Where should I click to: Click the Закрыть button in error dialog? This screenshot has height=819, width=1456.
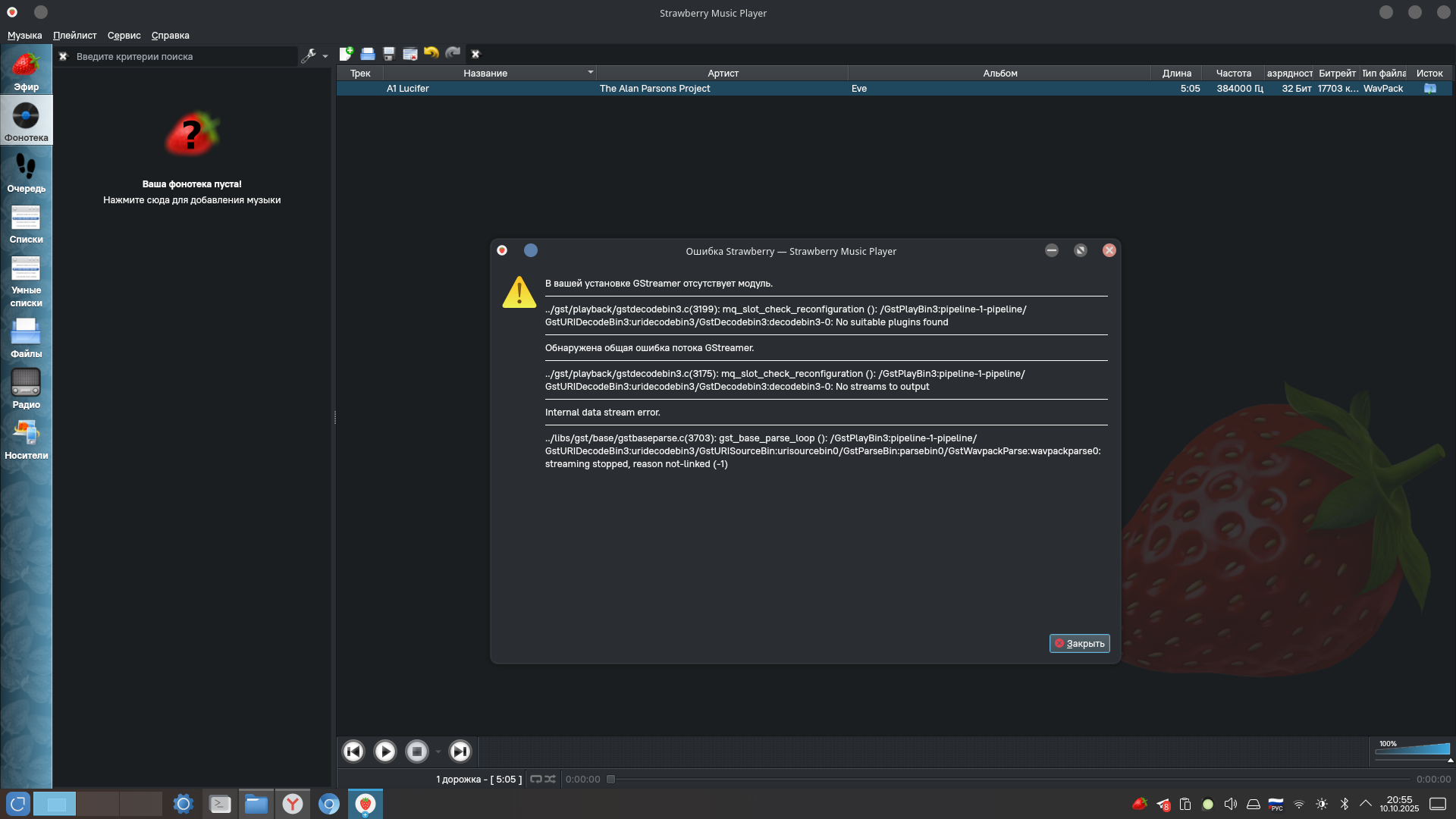1079,643
